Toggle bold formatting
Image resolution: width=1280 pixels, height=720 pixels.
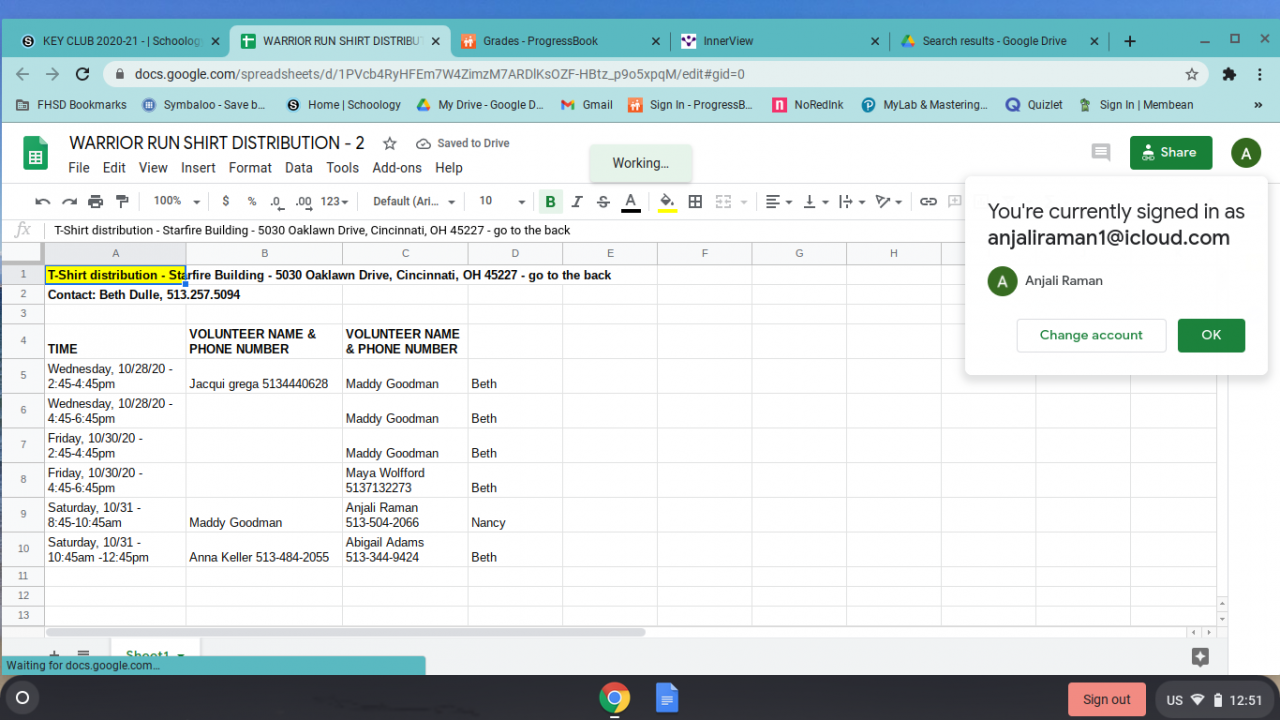pos(550,201)
